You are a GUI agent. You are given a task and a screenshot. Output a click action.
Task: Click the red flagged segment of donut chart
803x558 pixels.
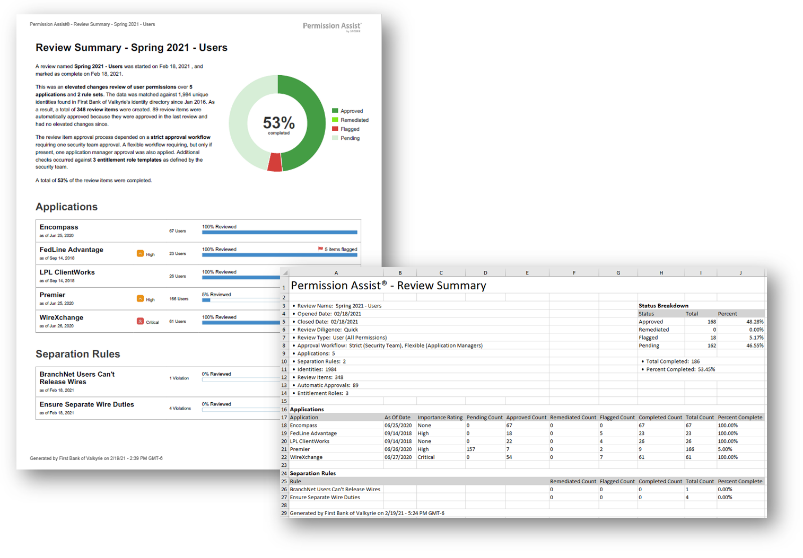point(275,161)
